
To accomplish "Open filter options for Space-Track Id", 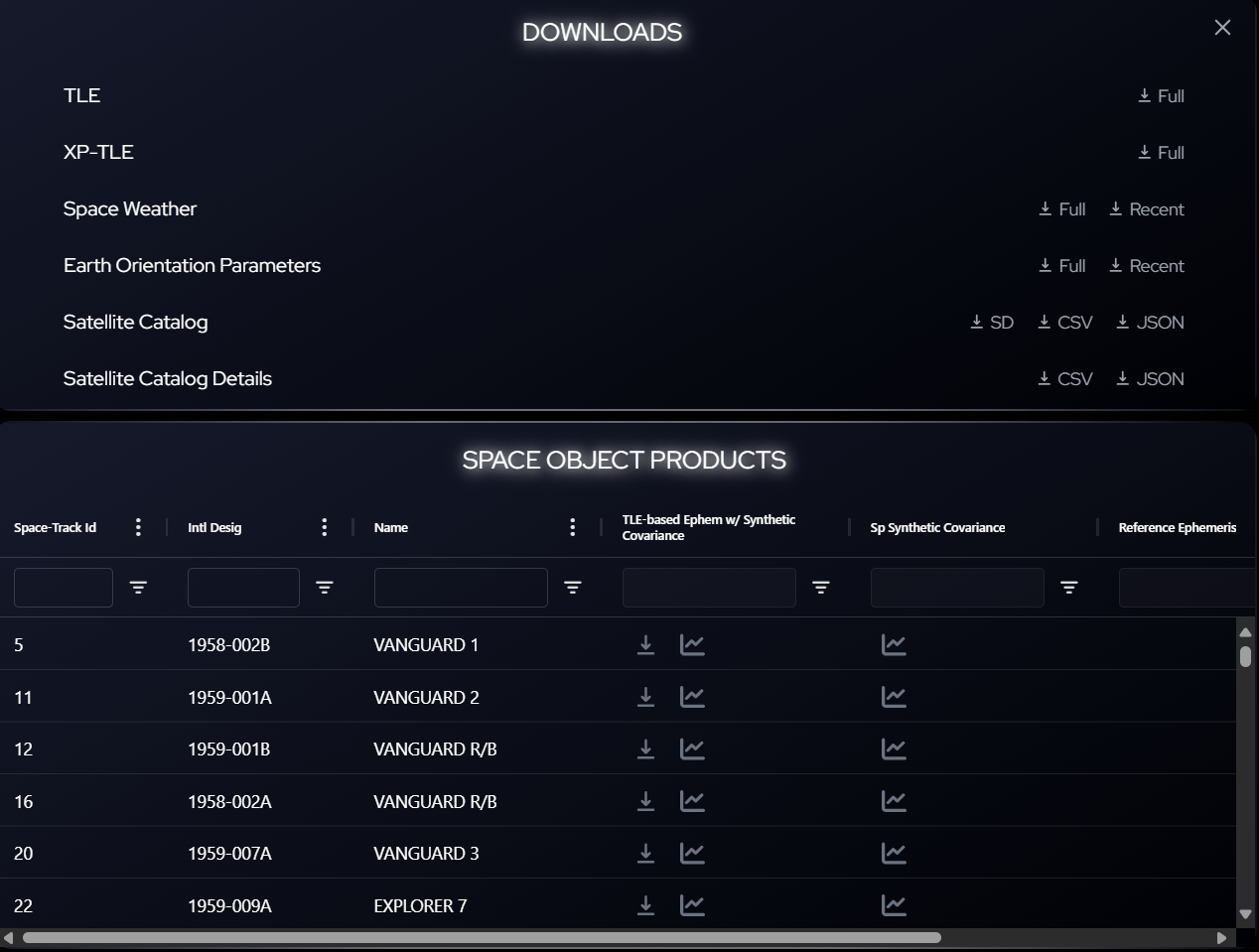I will [x=138, y=588].
